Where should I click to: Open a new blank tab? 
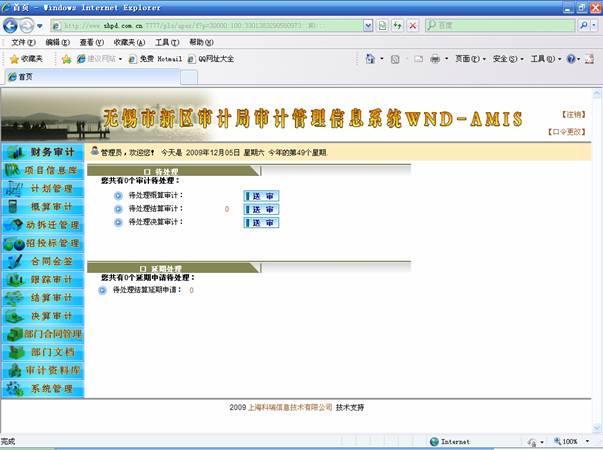click(189, 77)
